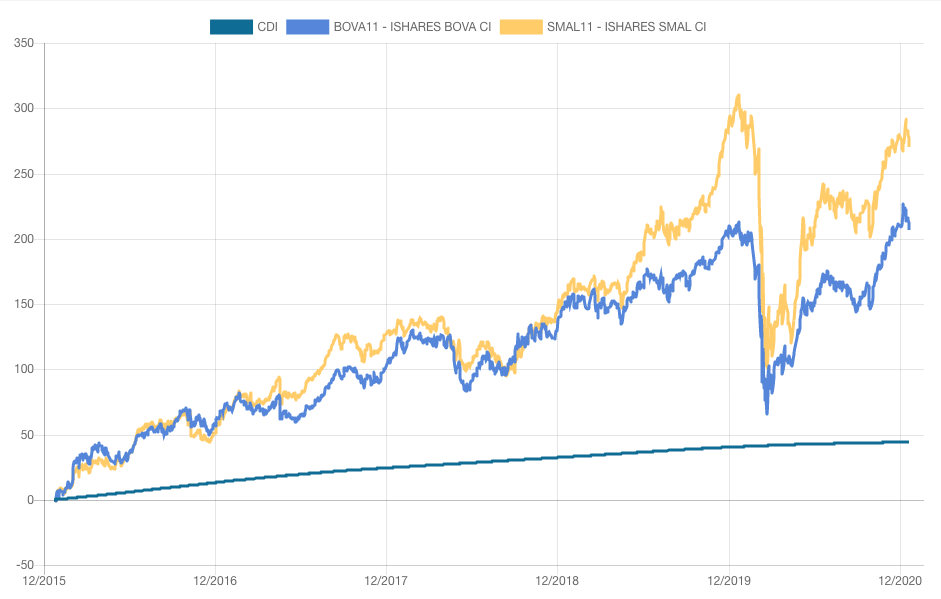941x599 pixels.
Task: Click the 350 y-axis label
Action: pos(24,43)
